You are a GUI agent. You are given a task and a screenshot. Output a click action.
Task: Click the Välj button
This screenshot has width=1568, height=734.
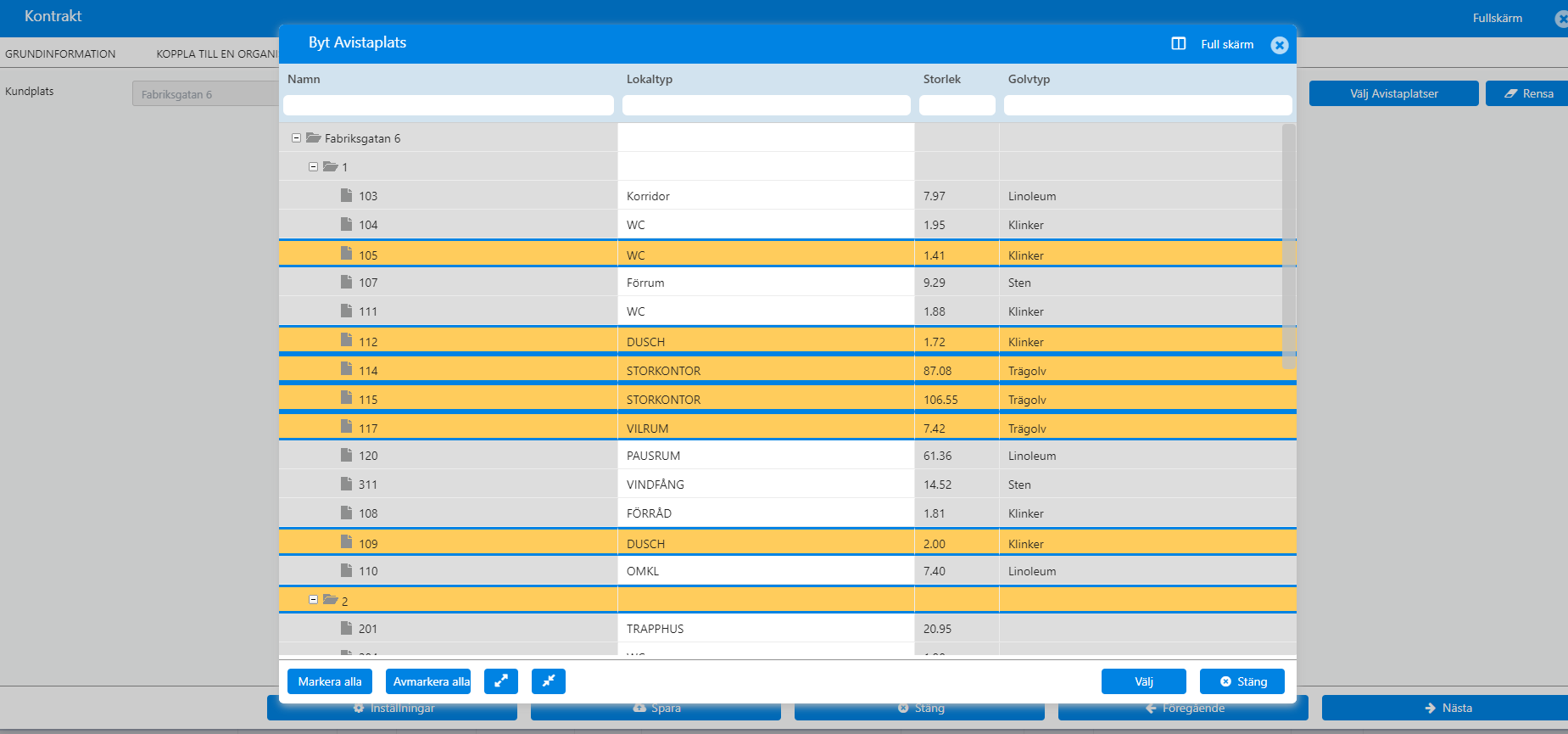pyautogui.click(x=1144, y=681)
